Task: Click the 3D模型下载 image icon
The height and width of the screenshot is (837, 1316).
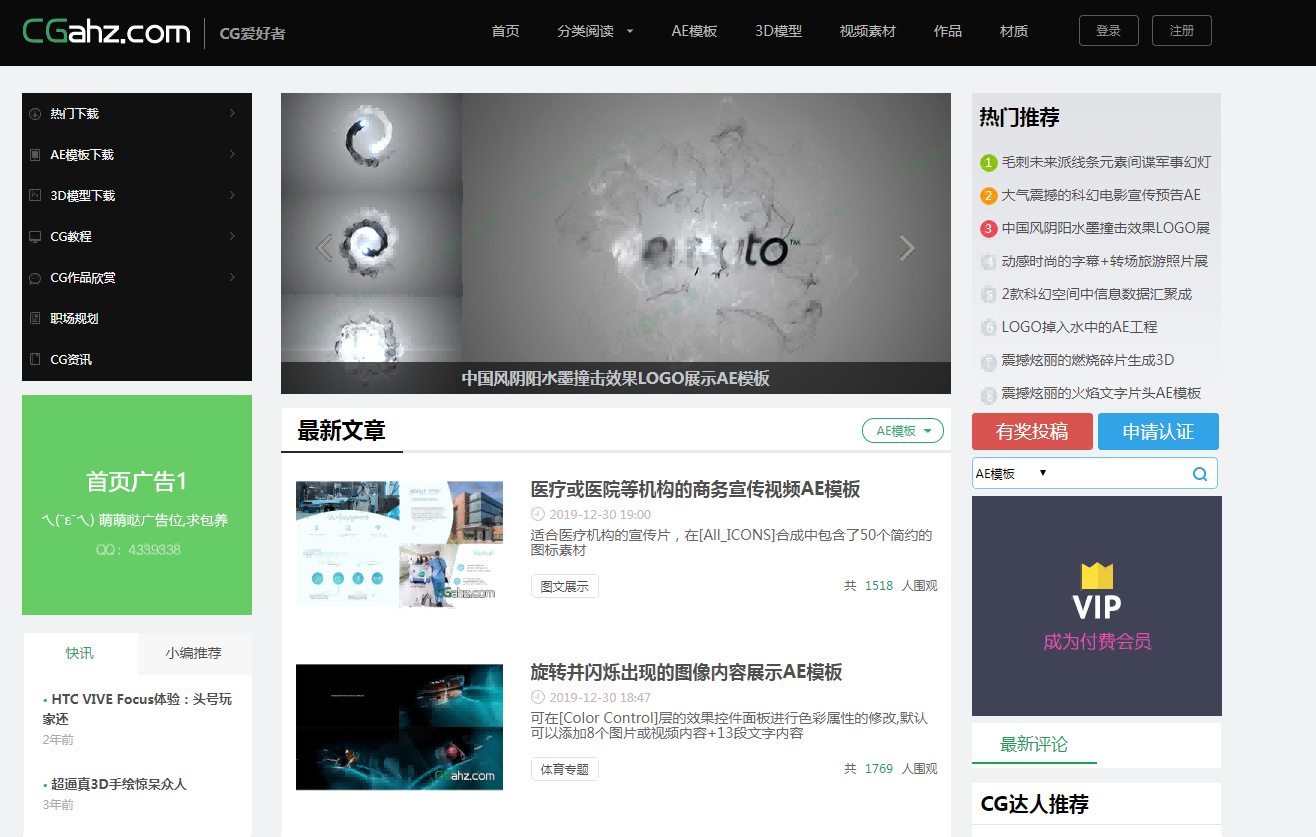Action: [35, 195]
